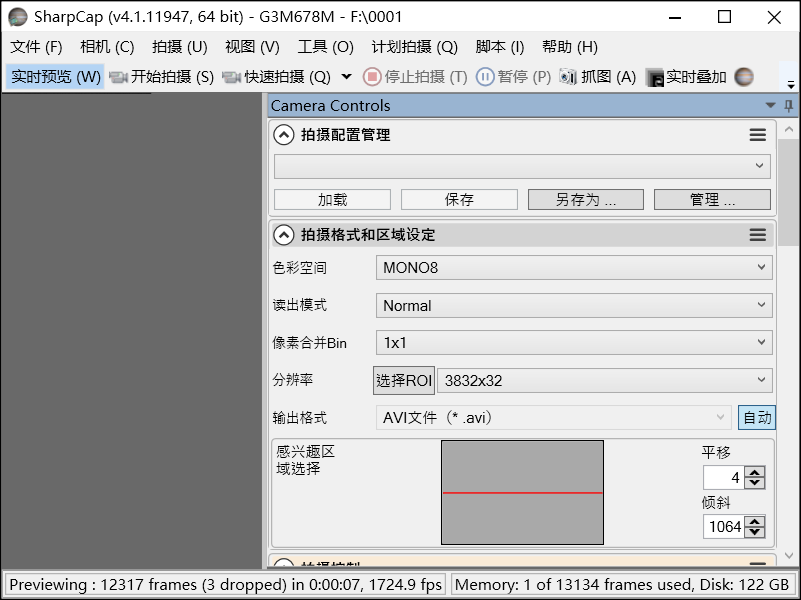Open Camera Controls panel options arrow
The width and height of the screenshot is (801, 600).
click(x=770, y=106)
